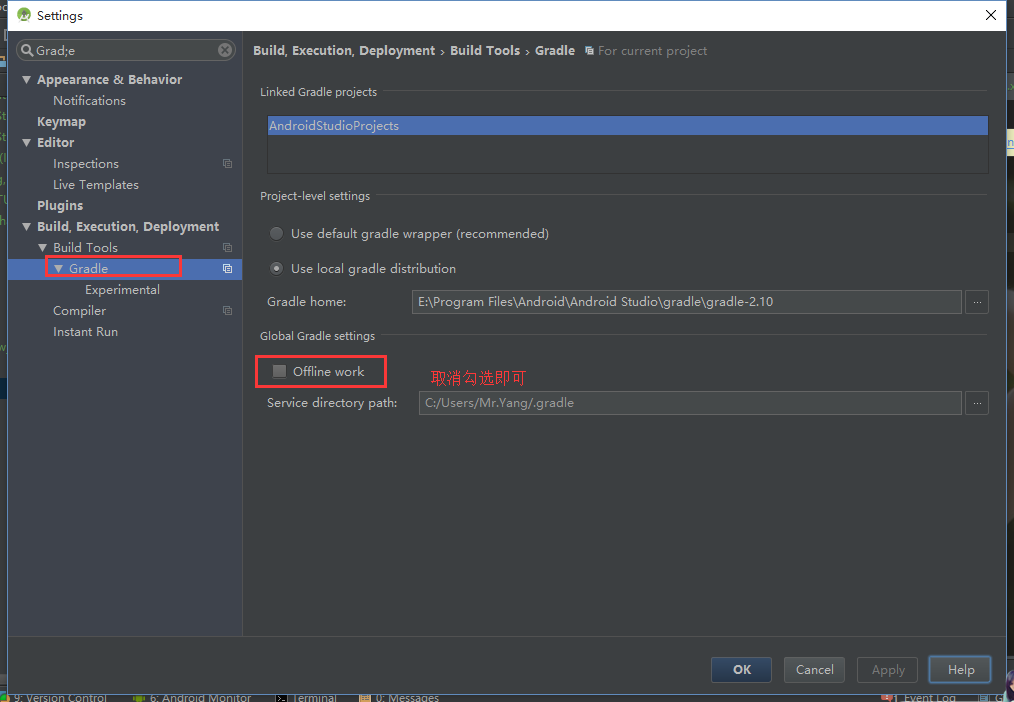This screenshot has height=702, width=1014.
Task: Click the project-settings icon beside Inspections
Action: pyautogui.click(x=227, y=163)
